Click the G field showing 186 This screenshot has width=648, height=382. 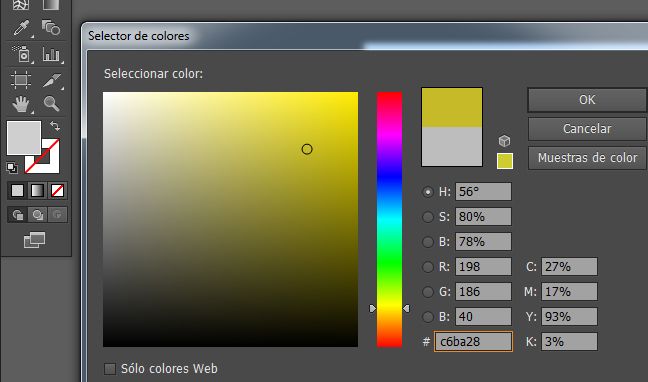tap(483, 292)
